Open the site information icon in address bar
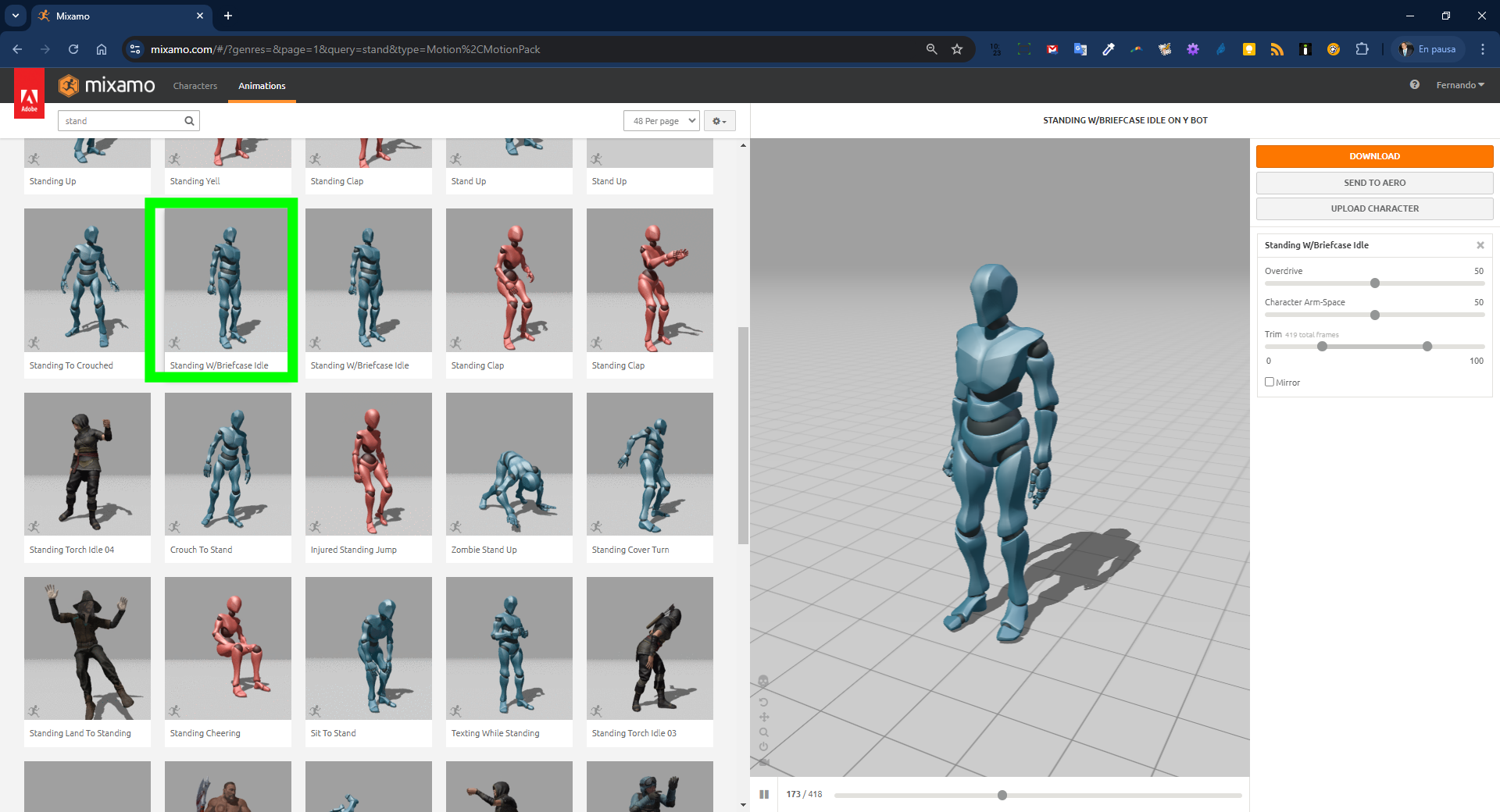The width and height of the screenshot is (1500, 812). tap(135, 49)
